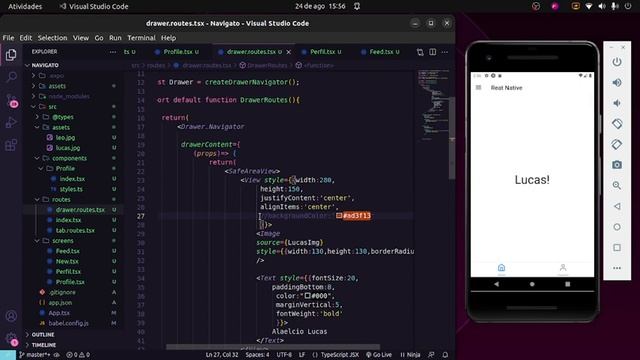
Task: Open errors and warnings count in status bar
Action: (78, 355)
